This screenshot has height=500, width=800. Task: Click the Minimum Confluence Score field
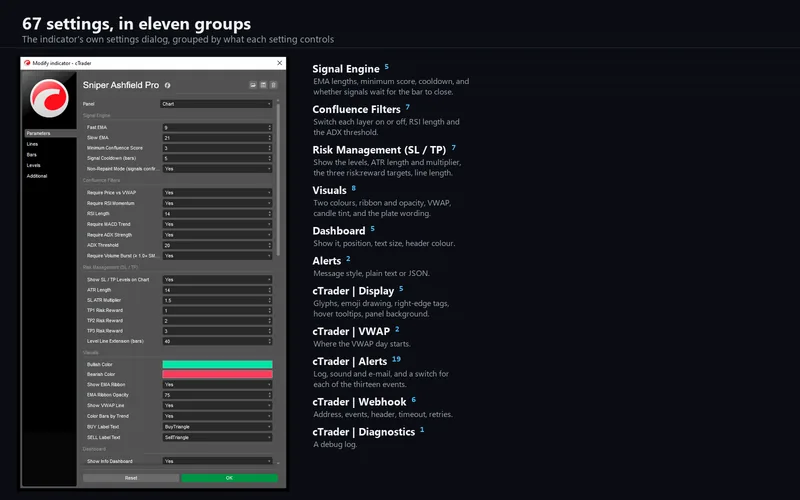click(215, 148)
